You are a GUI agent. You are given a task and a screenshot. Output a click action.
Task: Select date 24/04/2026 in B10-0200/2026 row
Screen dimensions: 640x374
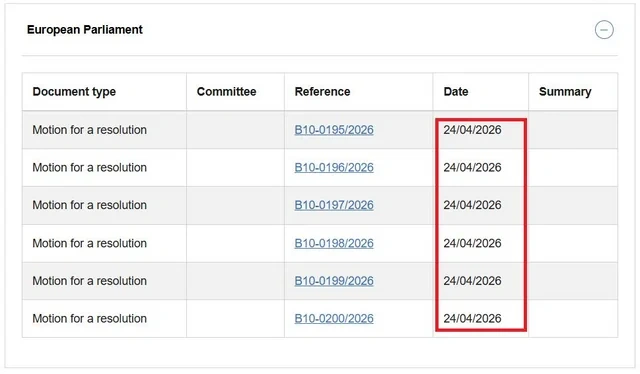[x=472, y=318]
